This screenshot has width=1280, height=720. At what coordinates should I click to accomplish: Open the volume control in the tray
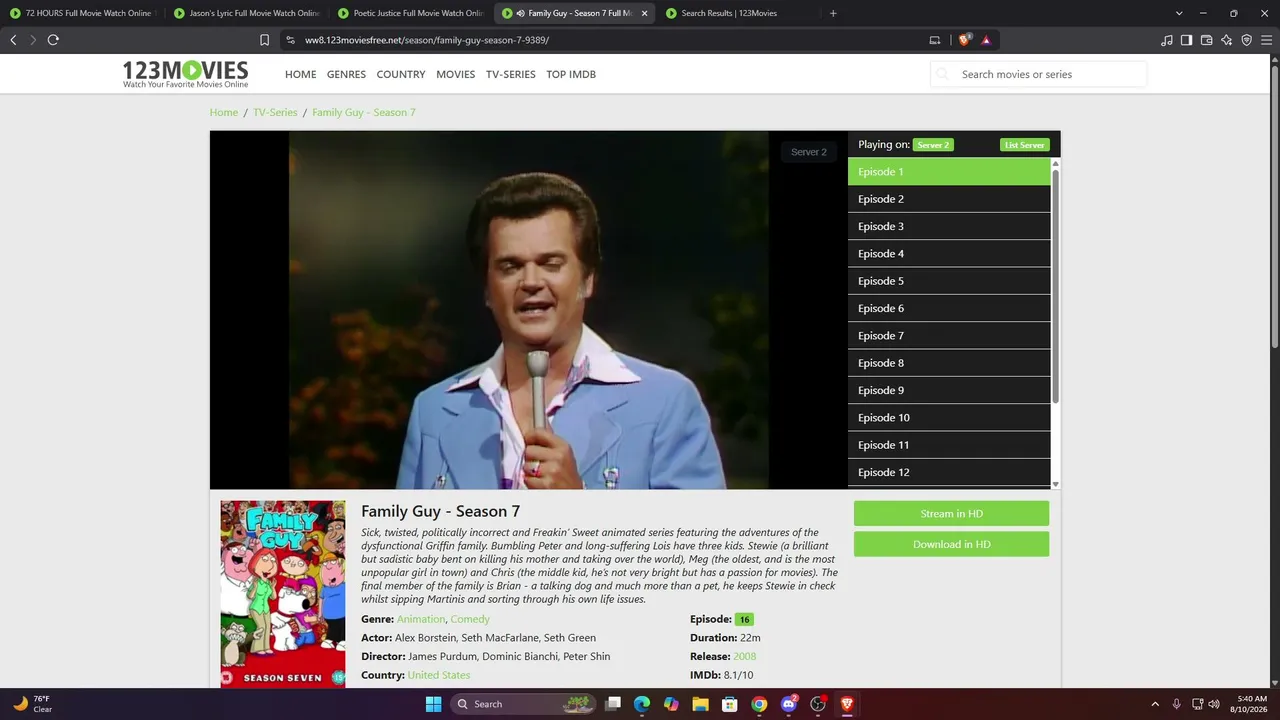coord(1214,704)
